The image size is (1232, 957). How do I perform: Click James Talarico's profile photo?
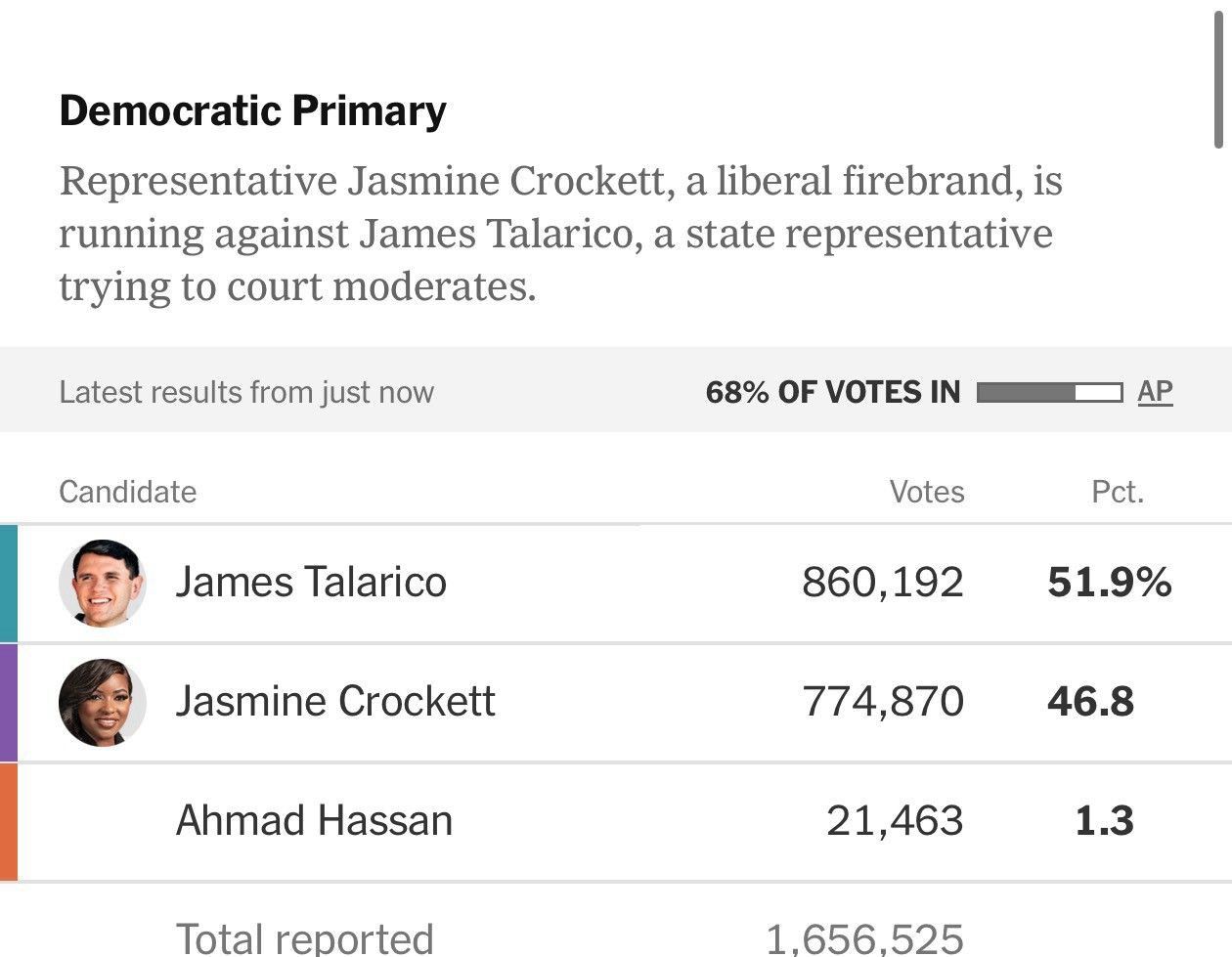103,583
